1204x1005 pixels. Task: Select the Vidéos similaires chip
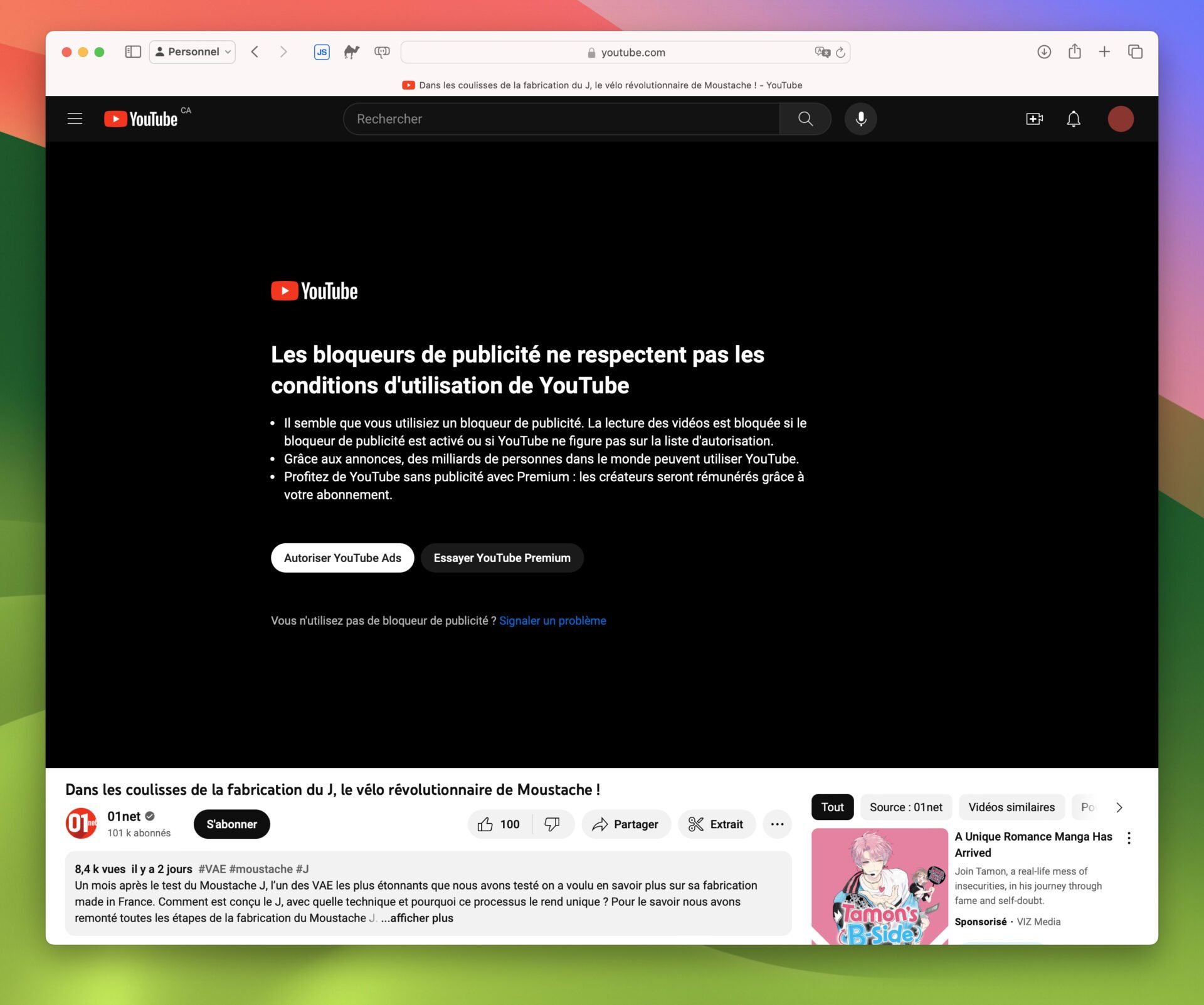1011,807
